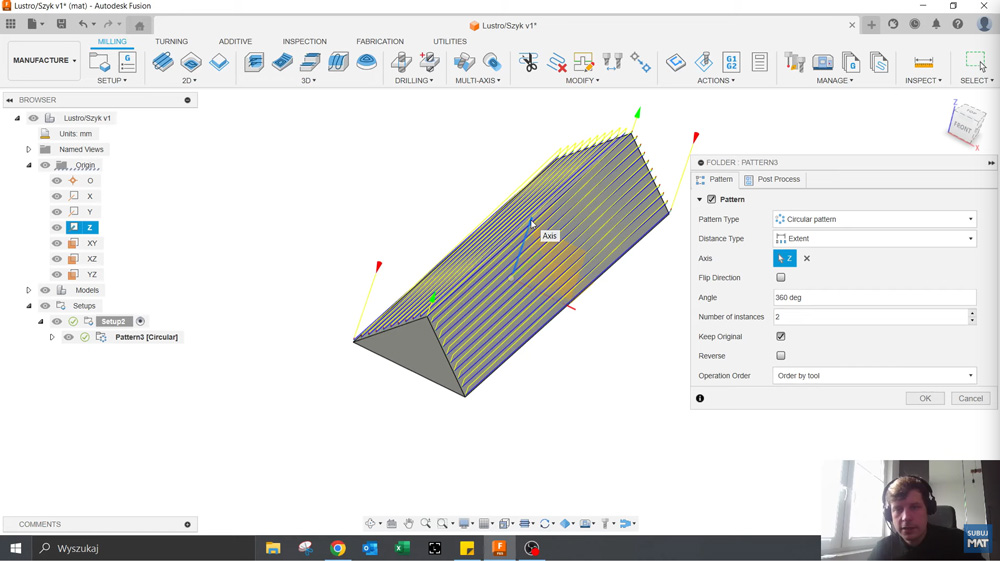Select the 2D Pocket tool
1000x561 pixels.
click(191, 62)
